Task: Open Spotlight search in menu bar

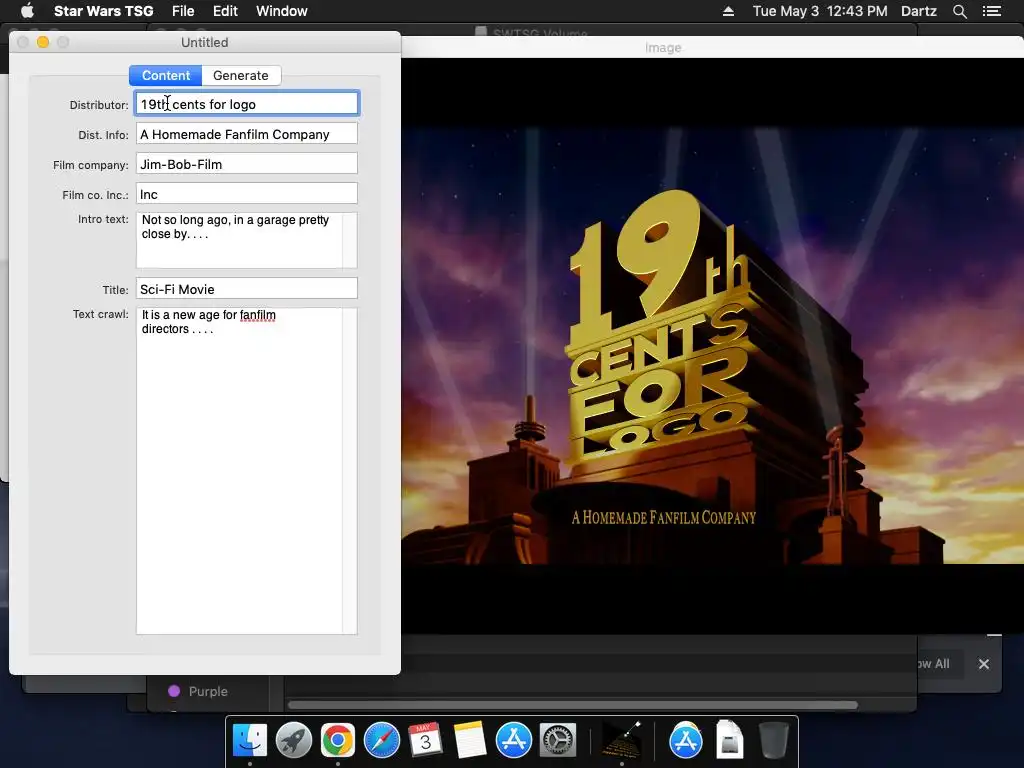Action: tap(959, 11)
